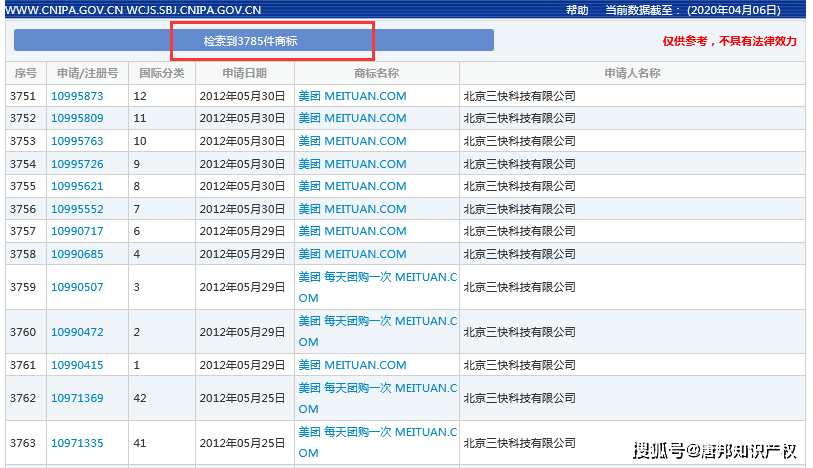This screenshot has width=813, height=468.
Task: Open application number 10971369
Action: coord(77,398)
